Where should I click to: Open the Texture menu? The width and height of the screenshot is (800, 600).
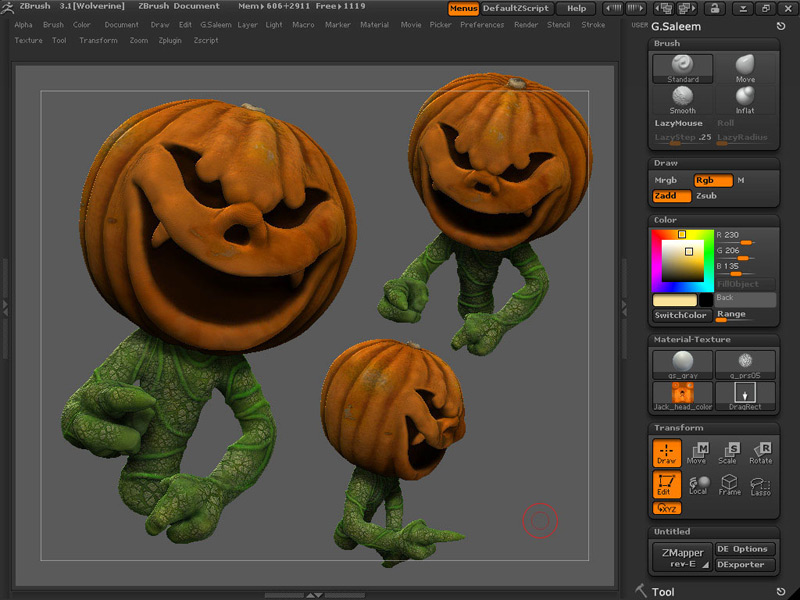coord(29,40)
